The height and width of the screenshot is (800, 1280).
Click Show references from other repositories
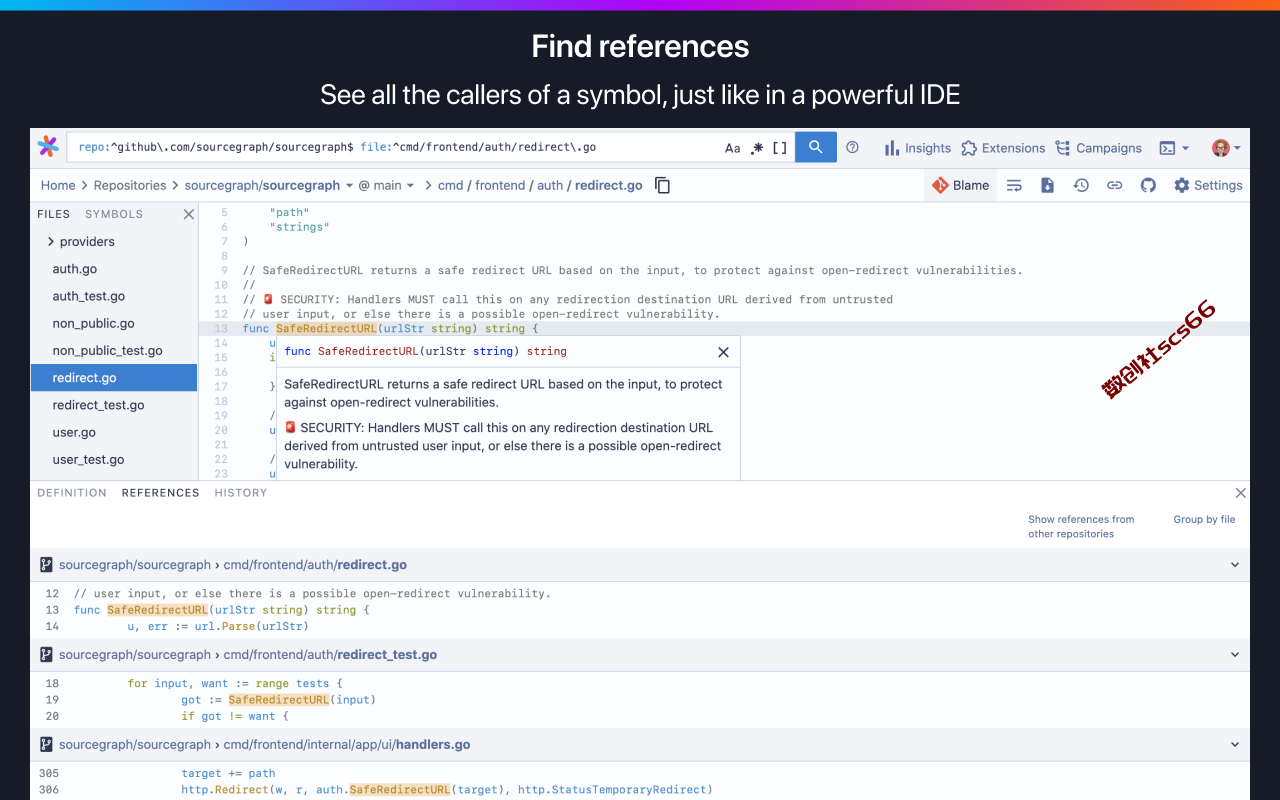[1081, 526]
